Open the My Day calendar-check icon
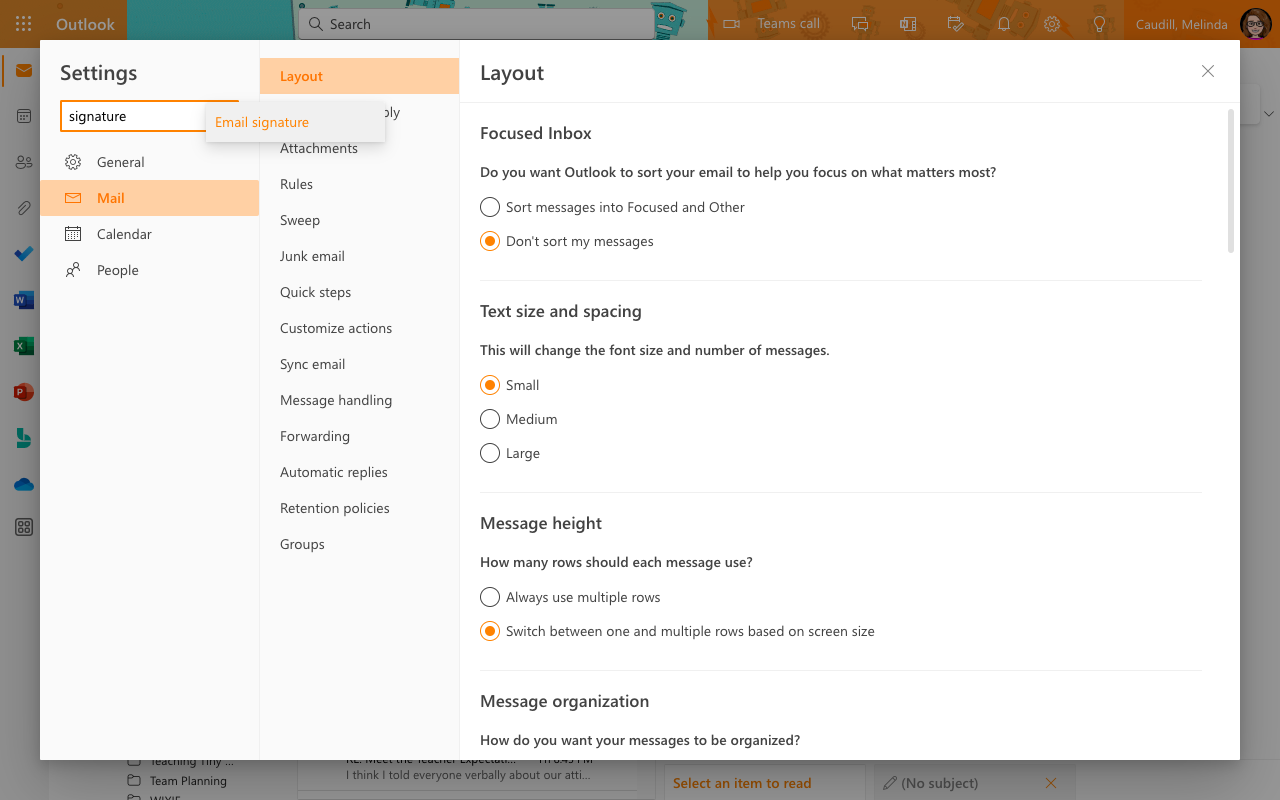 point(956,24)
